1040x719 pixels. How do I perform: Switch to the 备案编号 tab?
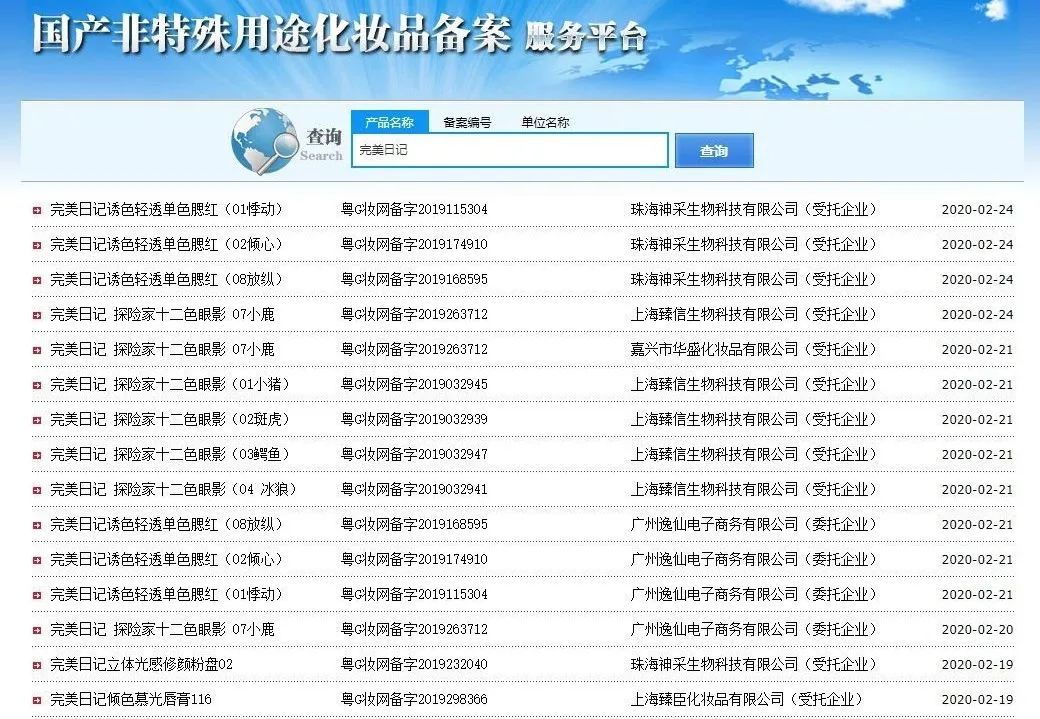(x=467, y=122)
